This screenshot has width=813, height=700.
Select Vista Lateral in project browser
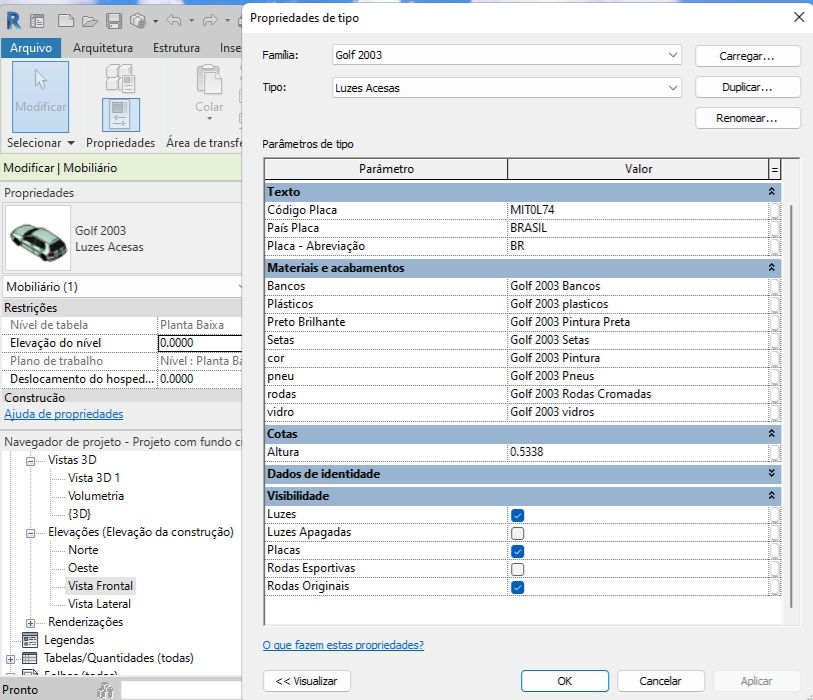coord(99,604)
